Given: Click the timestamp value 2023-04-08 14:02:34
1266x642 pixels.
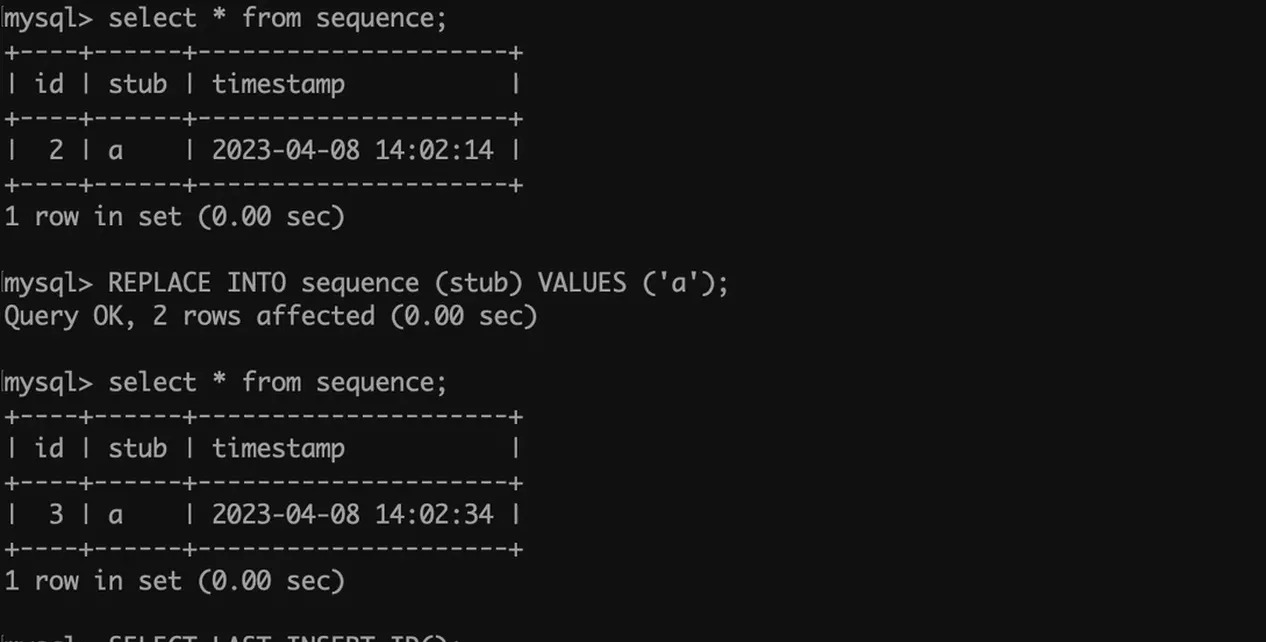Looking at the screenshot, I should click(x=352, y=514).
